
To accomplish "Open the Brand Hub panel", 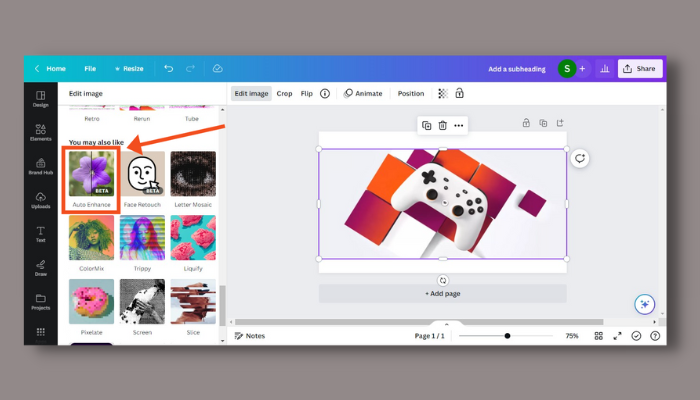I will [x=41, y=166].
